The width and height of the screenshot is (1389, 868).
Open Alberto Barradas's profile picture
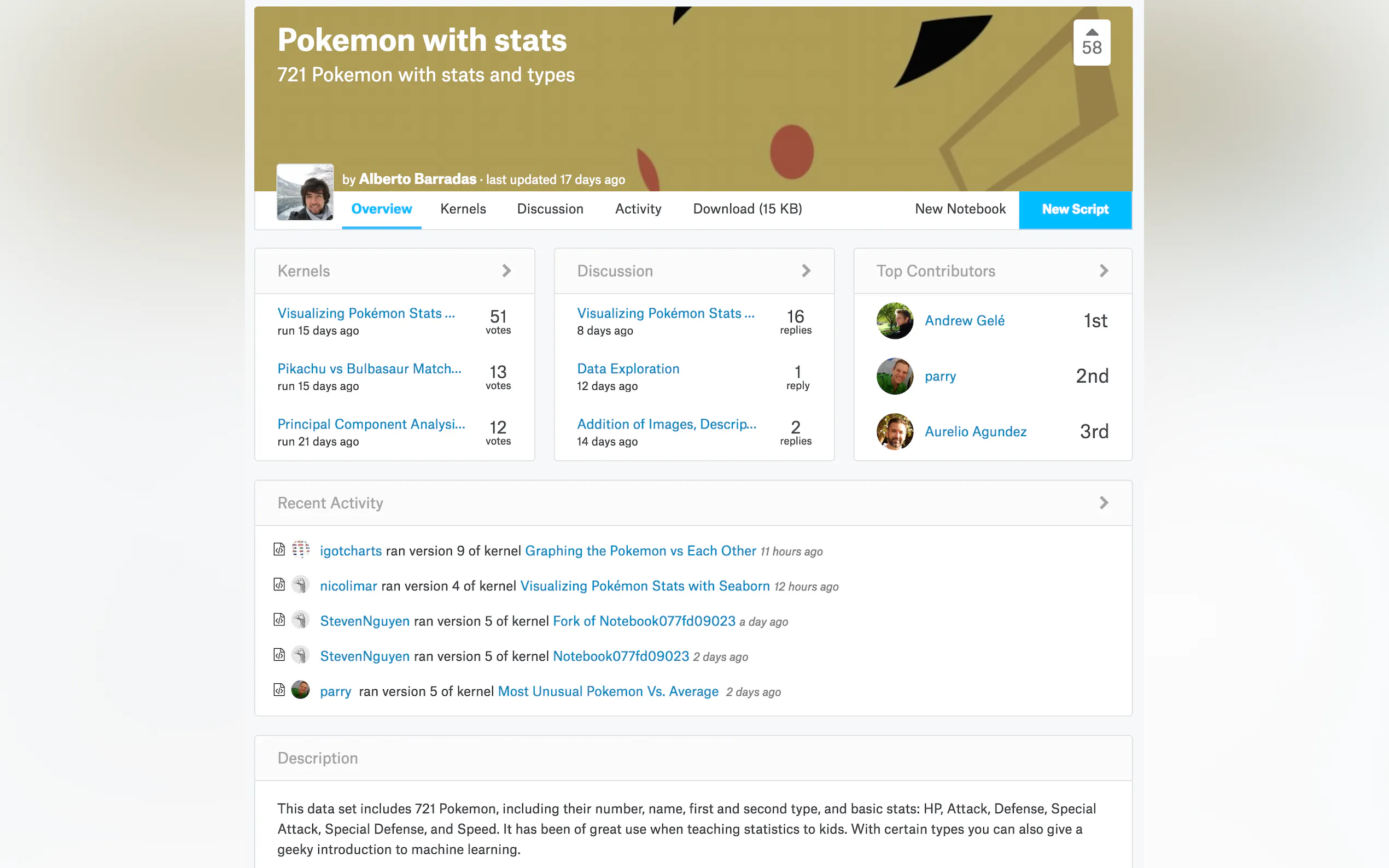305,192
